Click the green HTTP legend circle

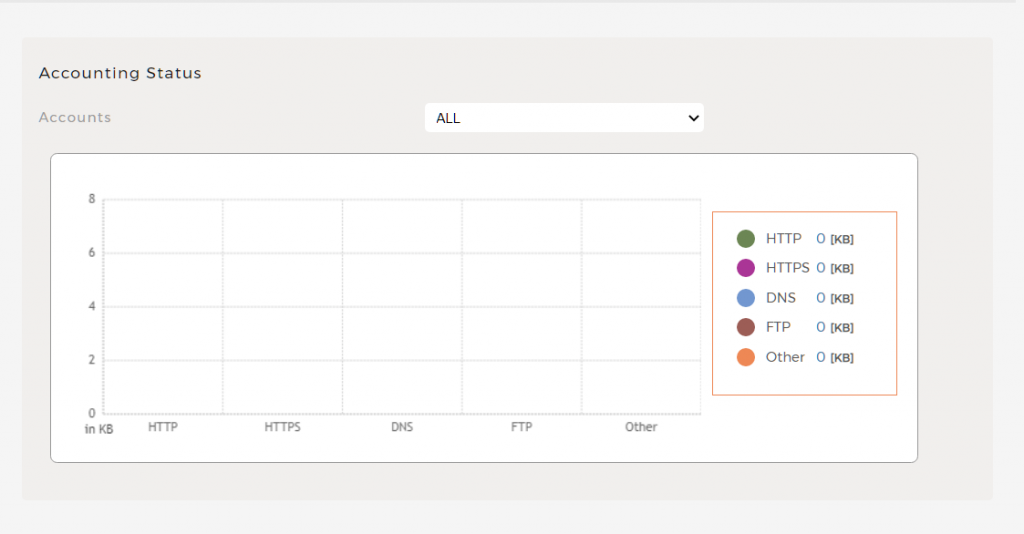[745, 239]
